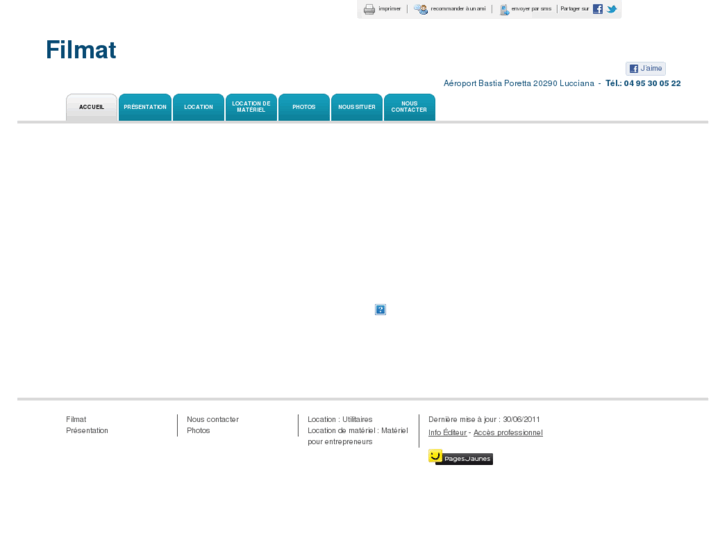Share the page on Facebook icon
This screenshot has height=545, width=727.
[x=598, y=9]
